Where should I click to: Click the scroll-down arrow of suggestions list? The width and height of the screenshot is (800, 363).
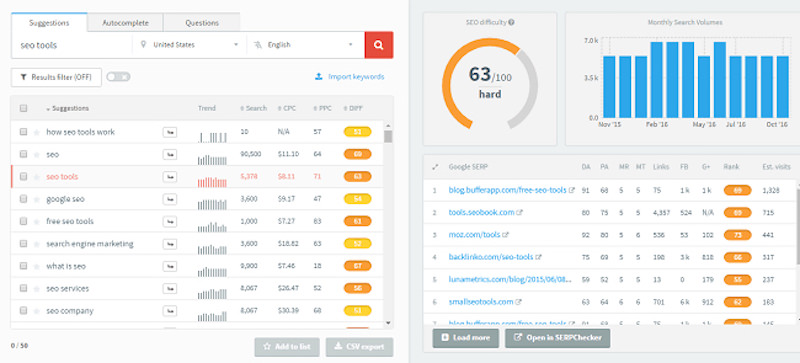tap(388, 323)
